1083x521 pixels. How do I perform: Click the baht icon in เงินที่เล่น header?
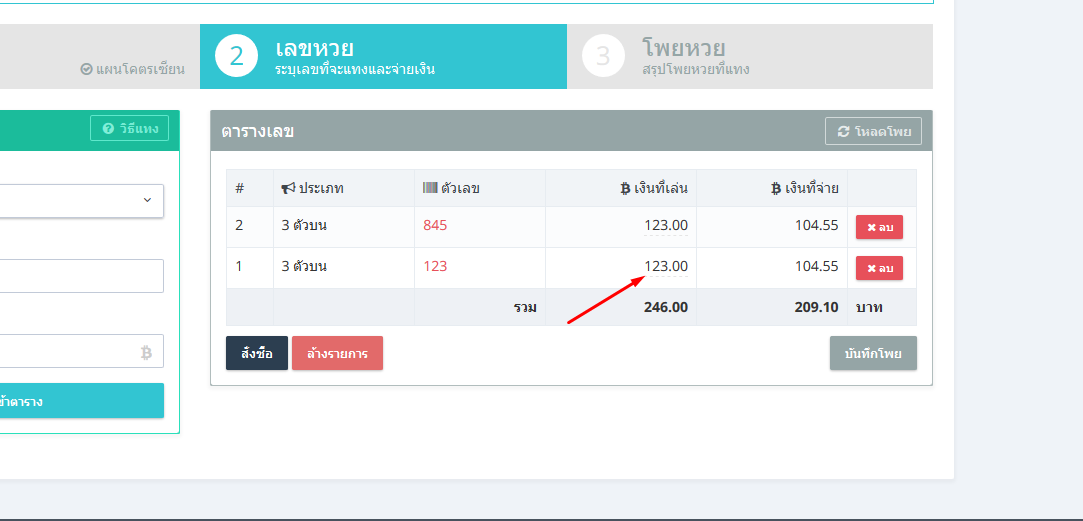click(625, 188)
